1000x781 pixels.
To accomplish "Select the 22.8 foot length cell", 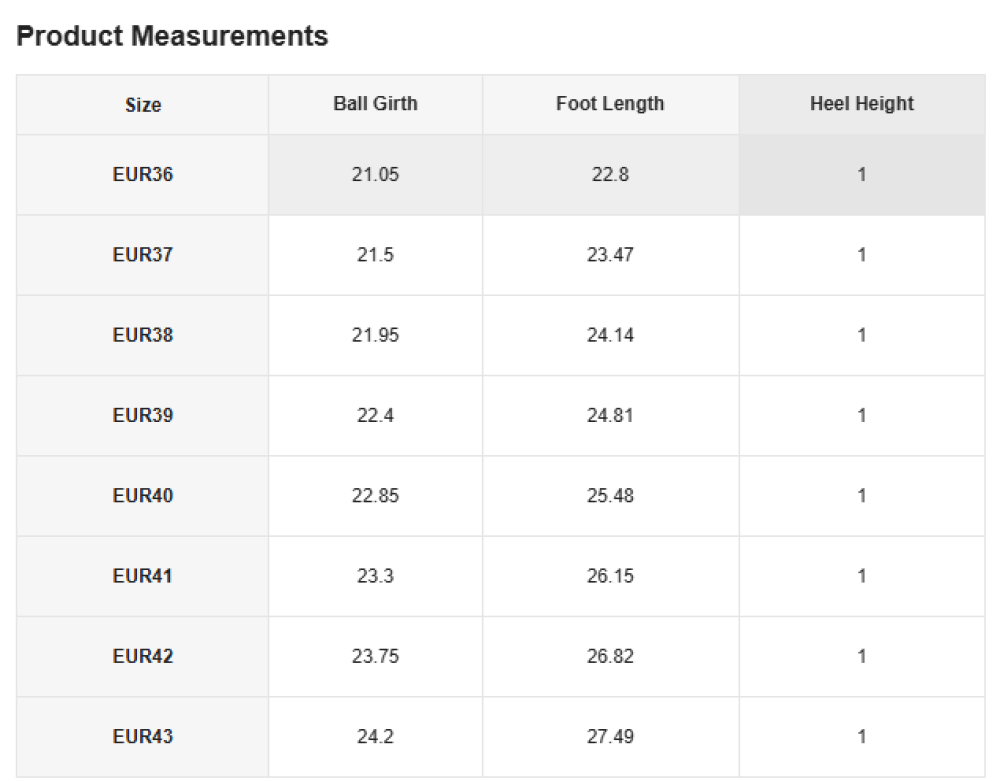I will (610, 175).
